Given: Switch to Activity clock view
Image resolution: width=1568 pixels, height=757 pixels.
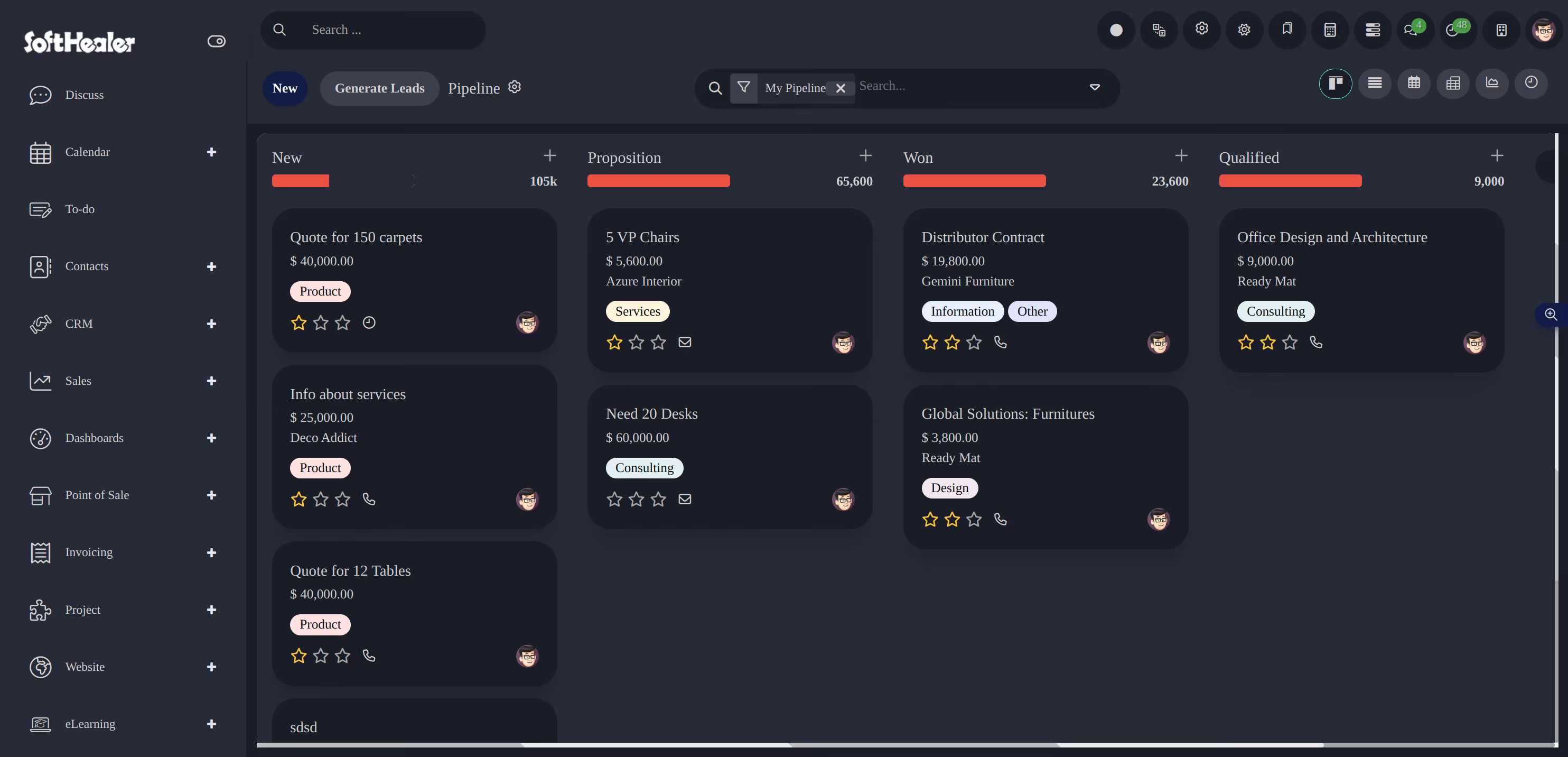Looking at the screenshot, I should [x=1531, y=84].
